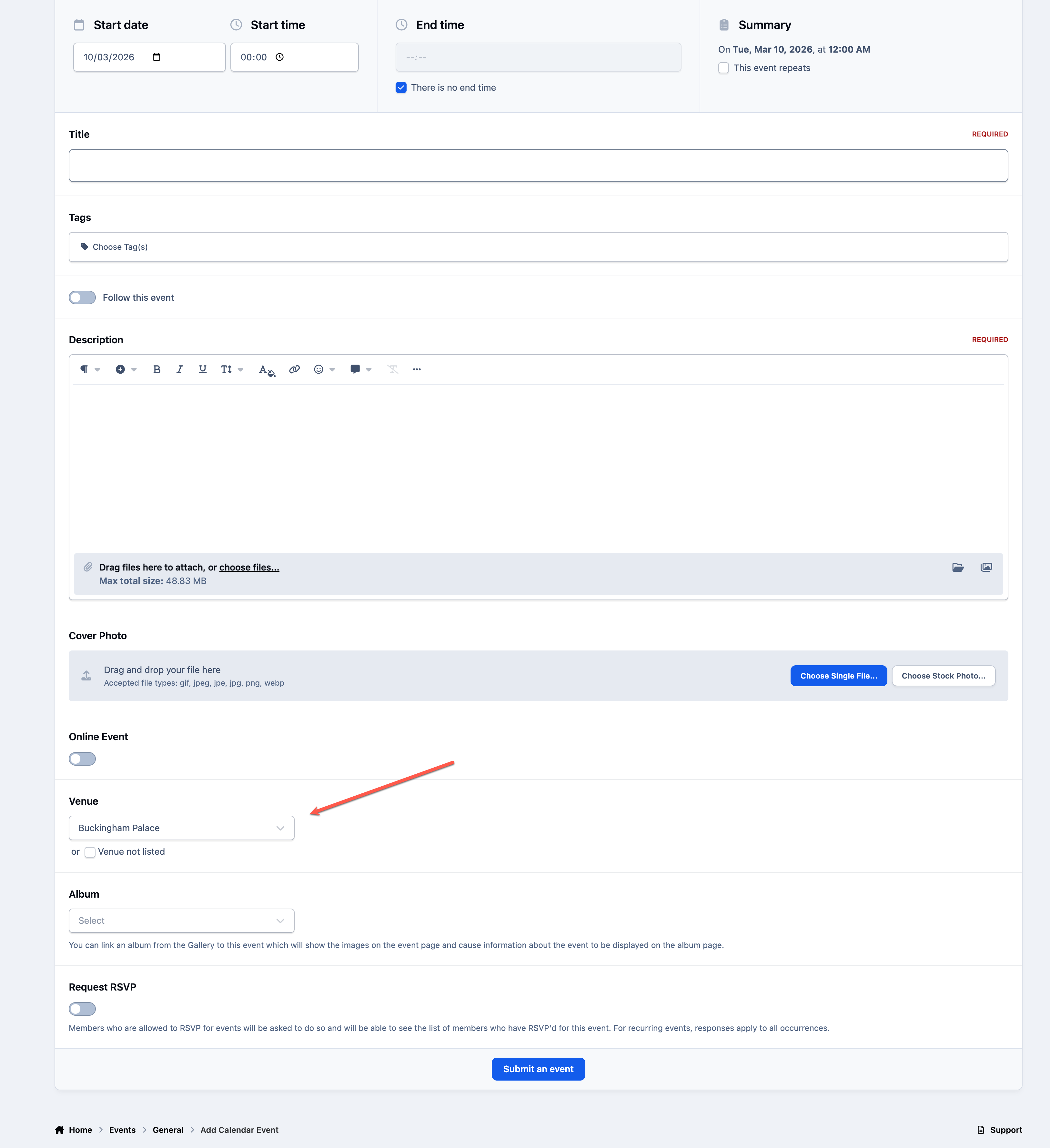The height and width of the screenshot is (1148, 1050).
Task: Click the clock icon in start time field
Action: 279,57
